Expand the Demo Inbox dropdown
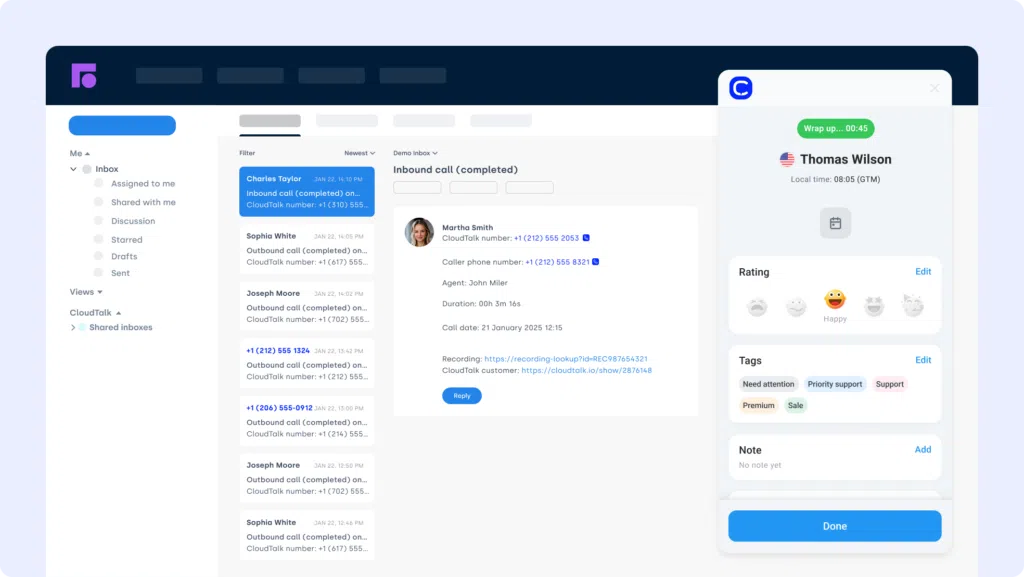Viewport: 1024px width, 577px height. [x=414, y=153]
